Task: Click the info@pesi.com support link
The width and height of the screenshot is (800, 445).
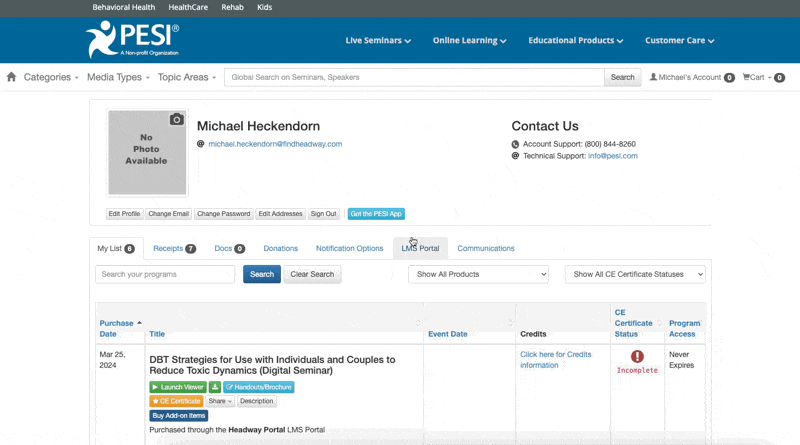Action: coord(613,156)
